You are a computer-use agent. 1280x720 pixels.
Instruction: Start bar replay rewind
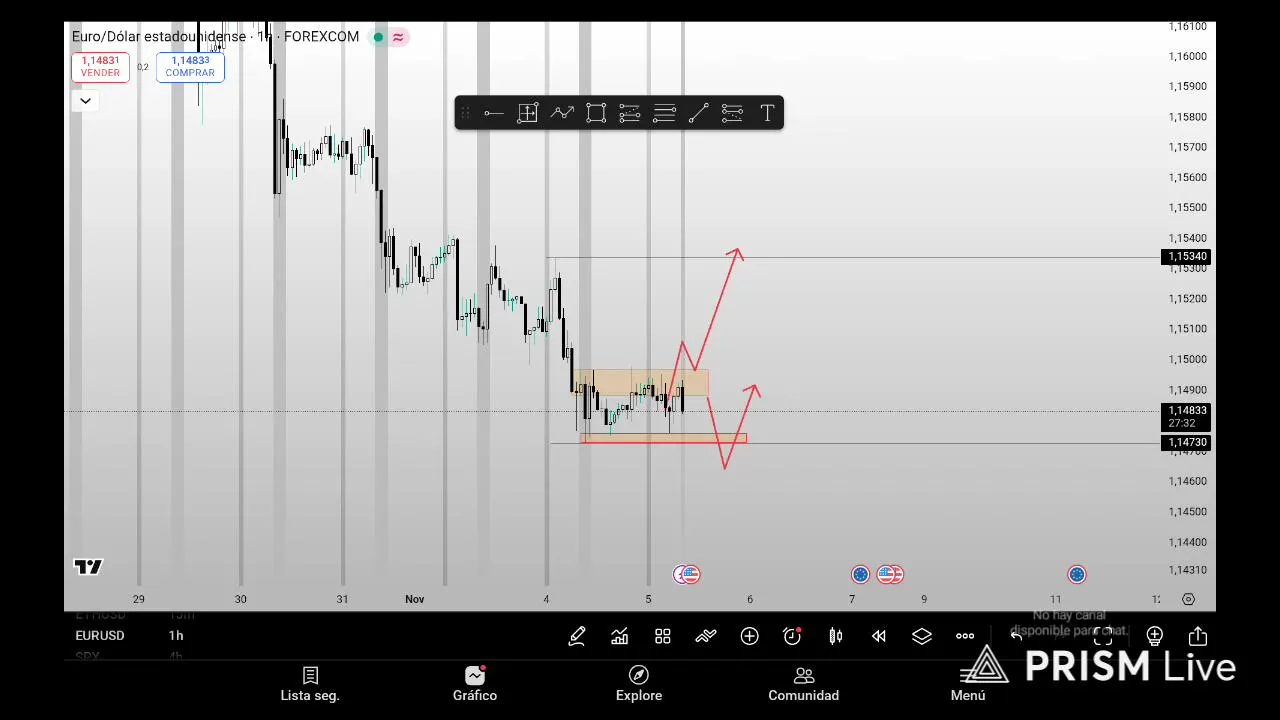[x=879, y=636]
